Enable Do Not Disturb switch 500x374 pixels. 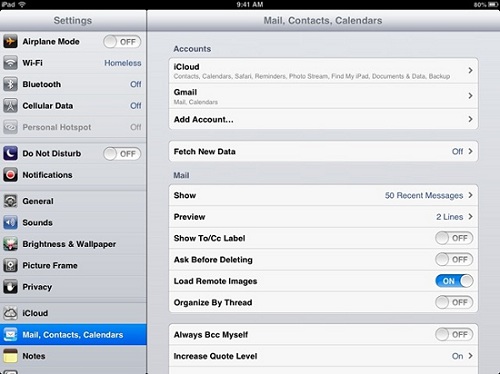tap(122, 154)
